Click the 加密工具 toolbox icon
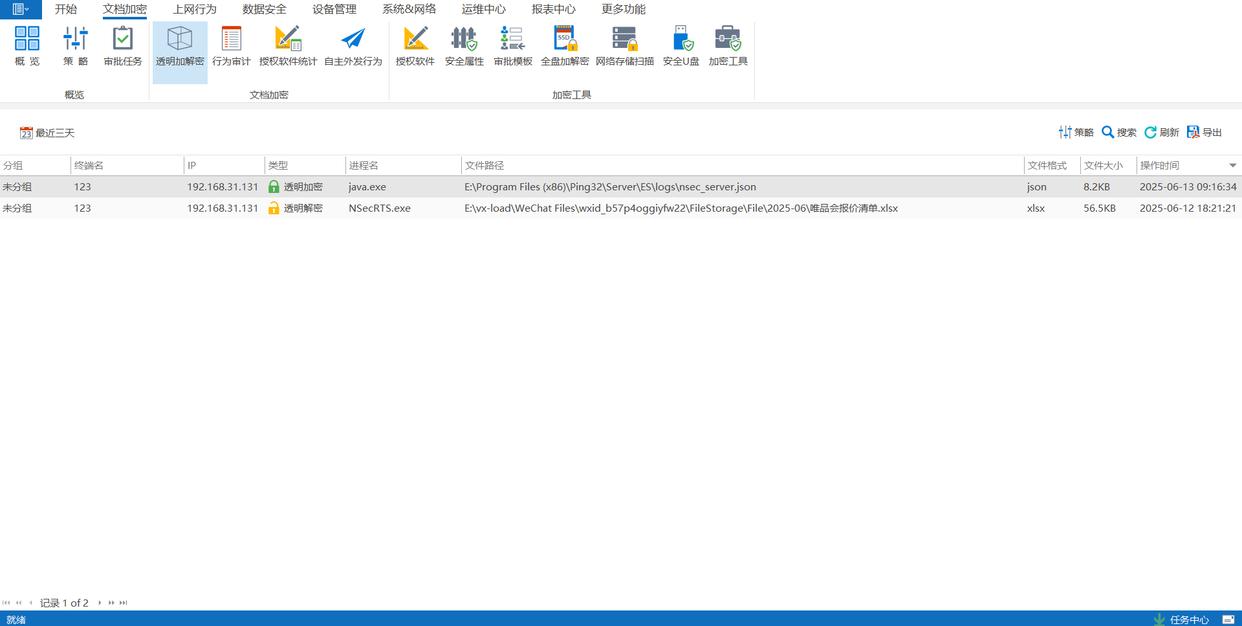1242x626 pixels. [728, 46]
